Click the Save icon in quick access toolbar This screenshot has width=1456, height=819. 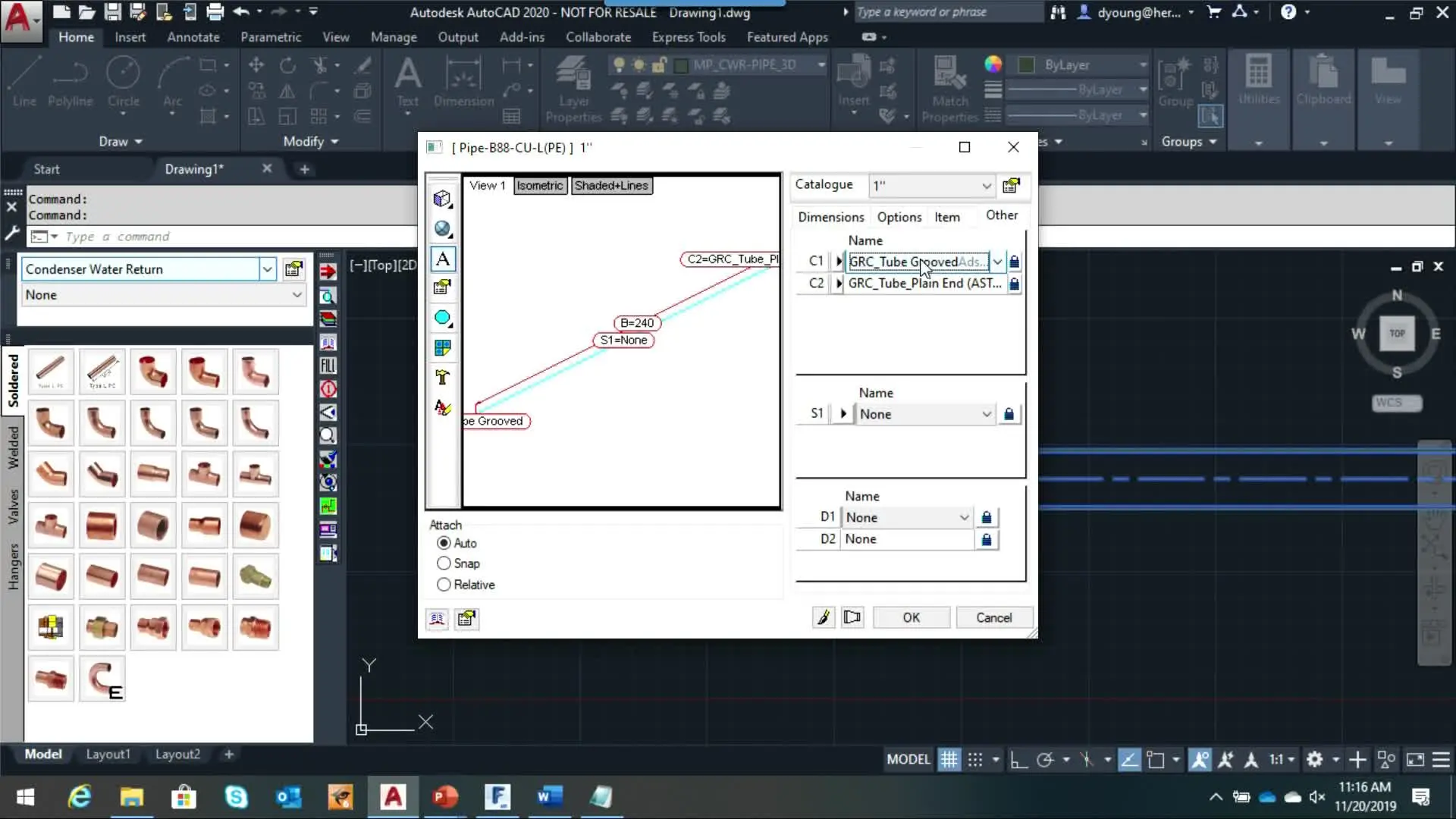tap(112, 11)
